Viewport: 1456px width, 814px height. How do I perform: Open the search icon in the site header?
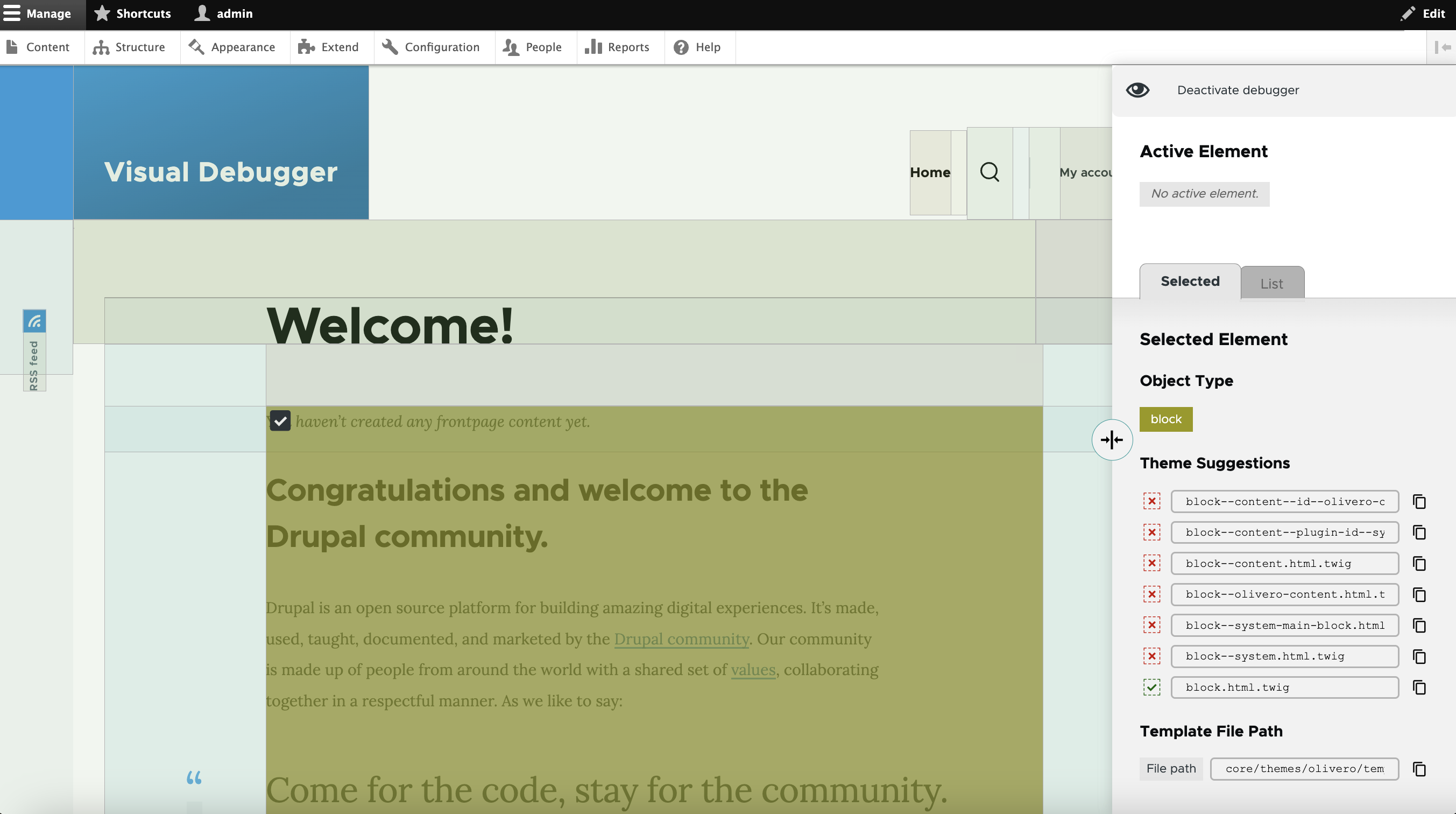pos(989,172)
